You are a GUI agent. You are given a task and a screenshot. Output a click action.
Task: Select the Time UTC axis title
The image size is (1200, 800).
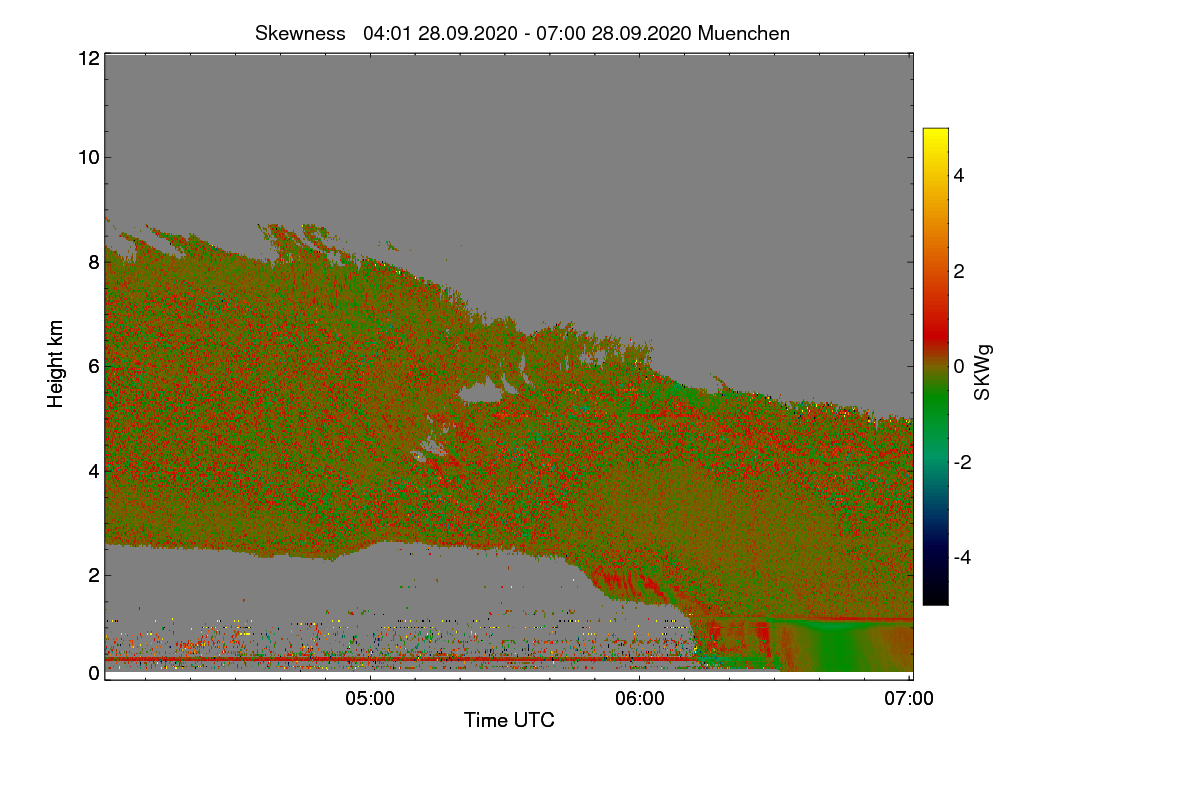point(509,720)
